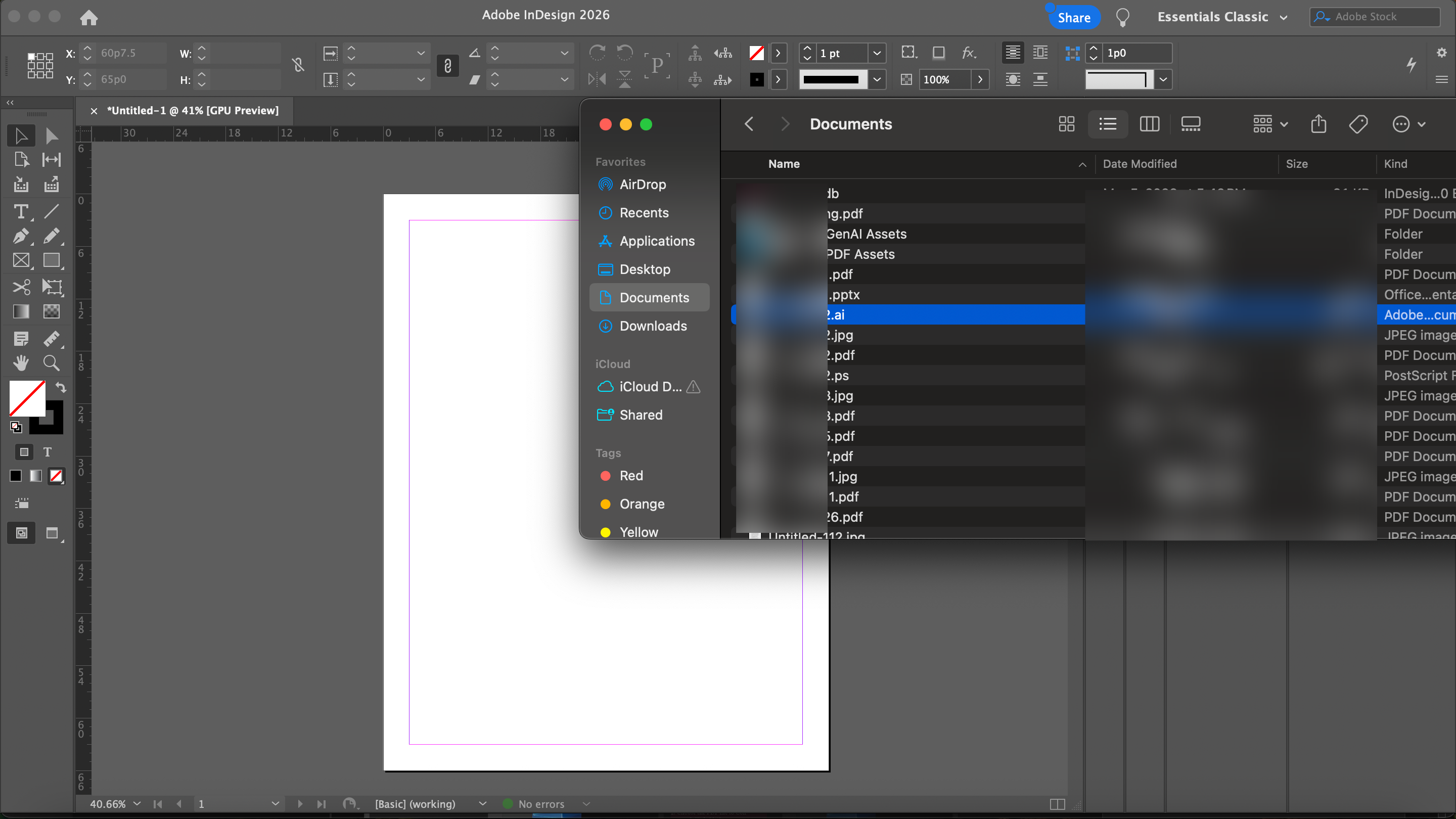Select the Direct Selection tool
This screenshot has height=819, width=1456.
[x=52, y=135]
